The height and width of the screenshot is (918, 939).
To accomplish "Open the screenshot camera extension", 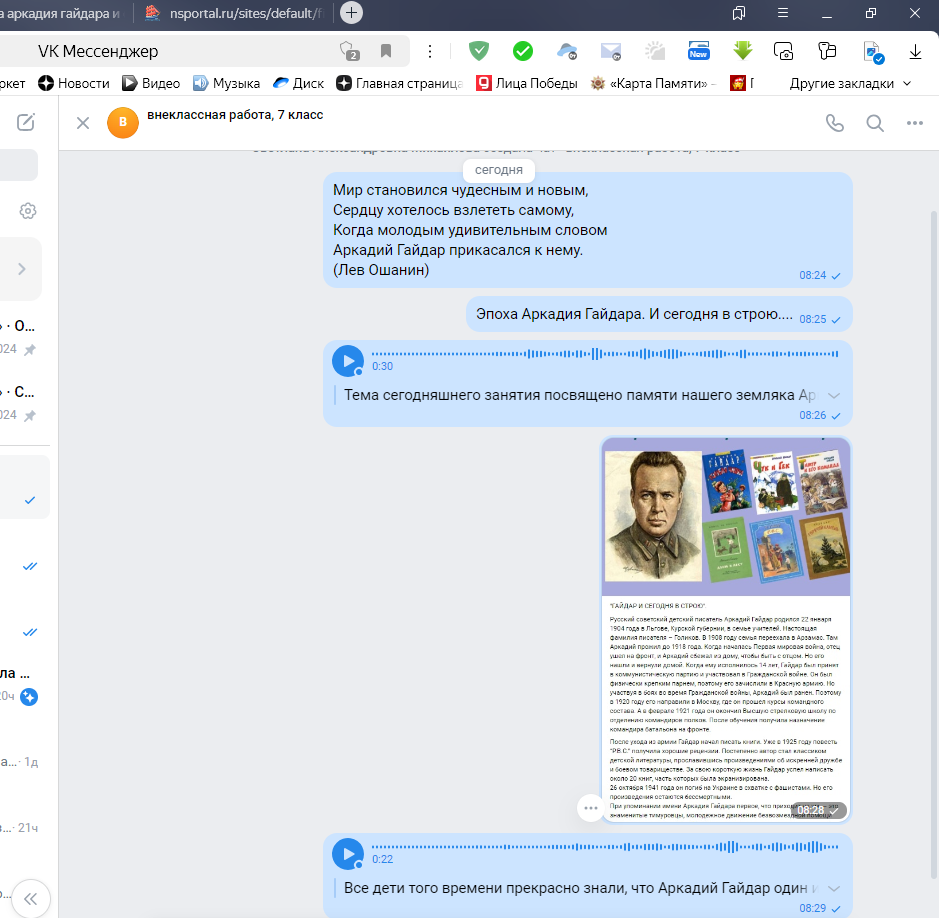I will (783, 51).
